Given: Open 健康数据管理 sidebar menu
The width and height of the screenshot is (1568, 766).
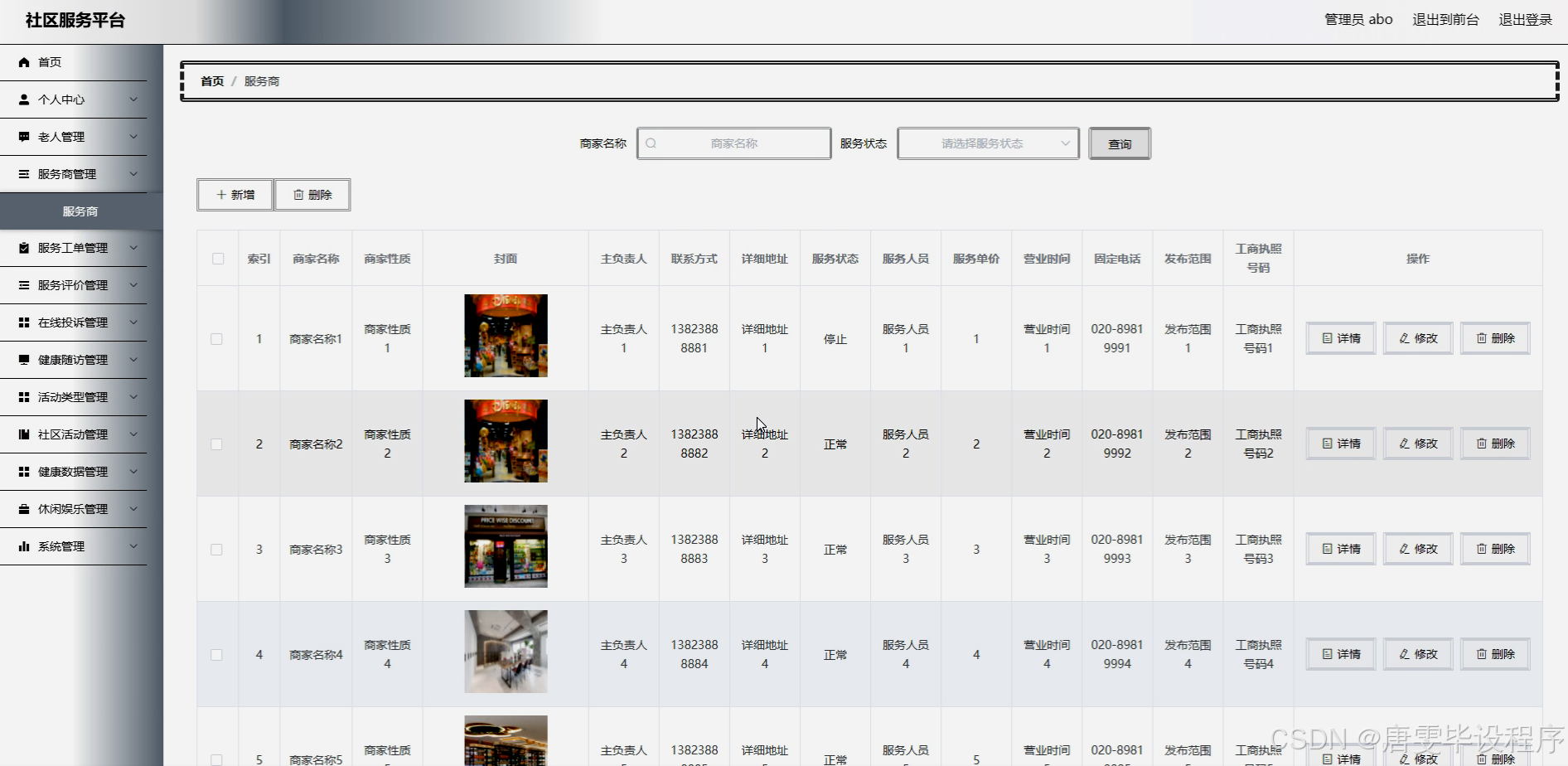Looking at the screenshot, I should click(x=74, y=472).
